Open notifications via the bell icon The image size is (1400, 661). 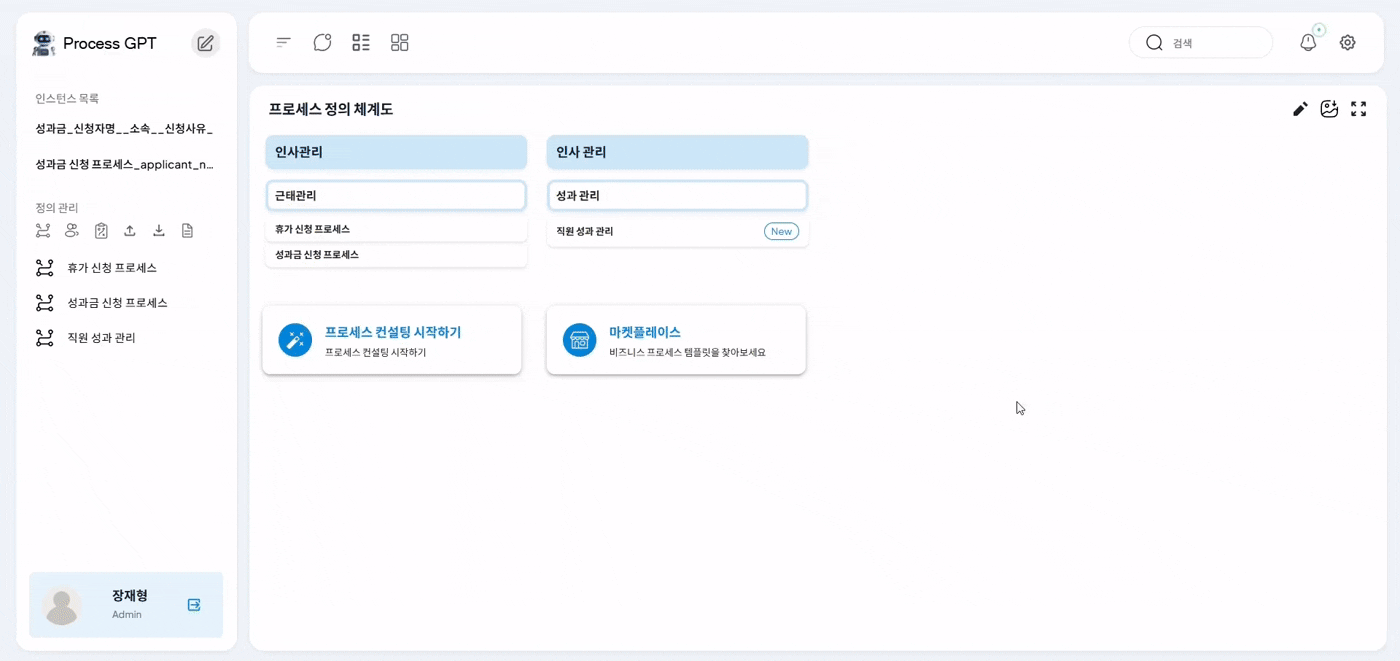point(1308,43)
